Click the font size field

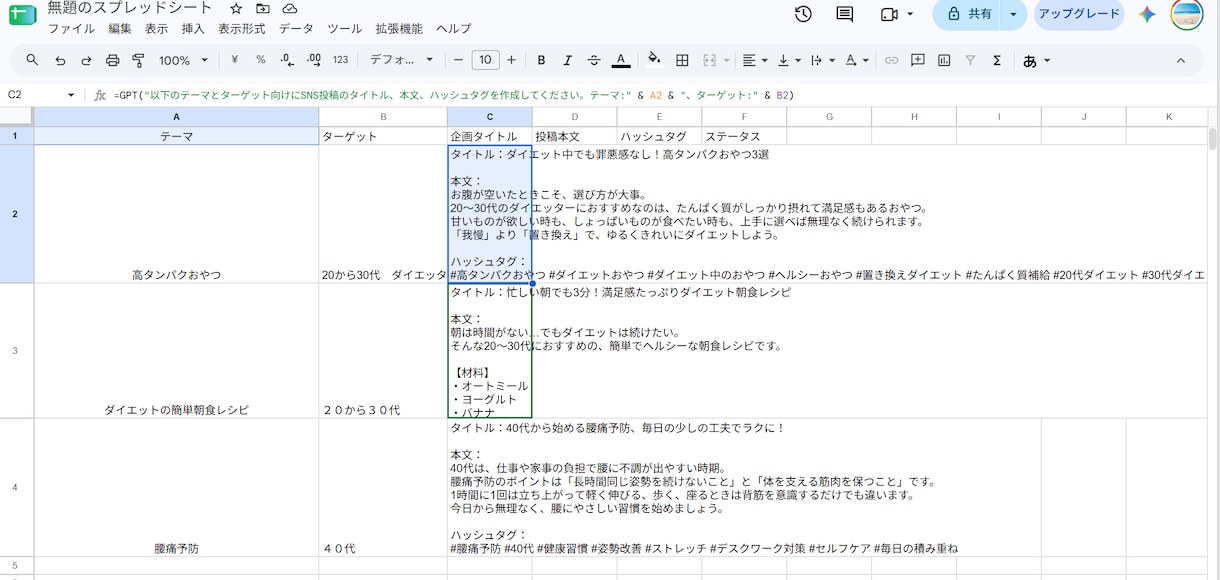485,60
